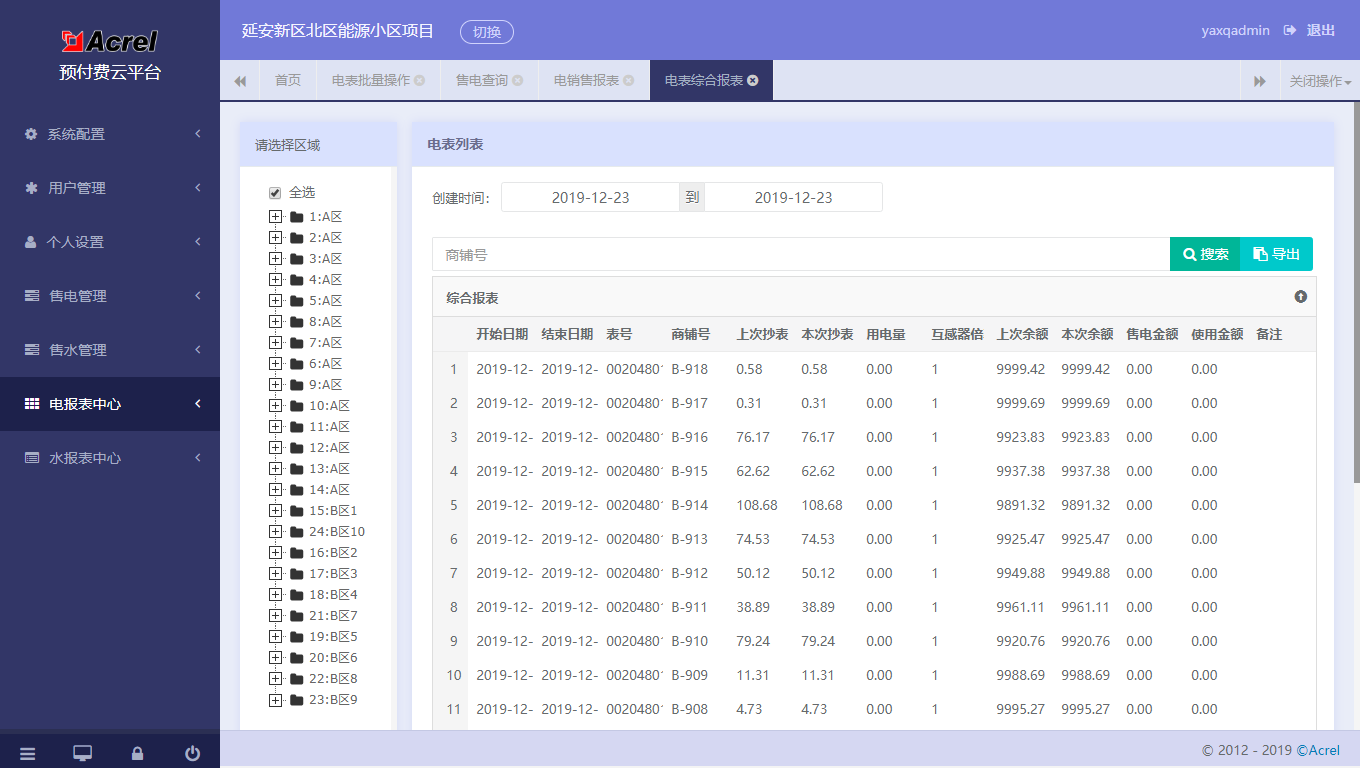Close the 电表综合报表 tab with its x icon
The image size is (1360, 768).
[753, 80]
